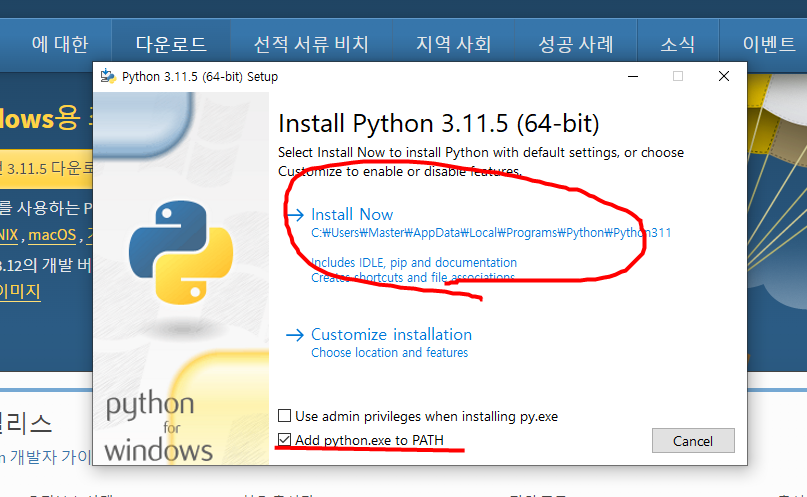
Task: Open 성공 사례 menu in browser
Action: coord(576,44)
